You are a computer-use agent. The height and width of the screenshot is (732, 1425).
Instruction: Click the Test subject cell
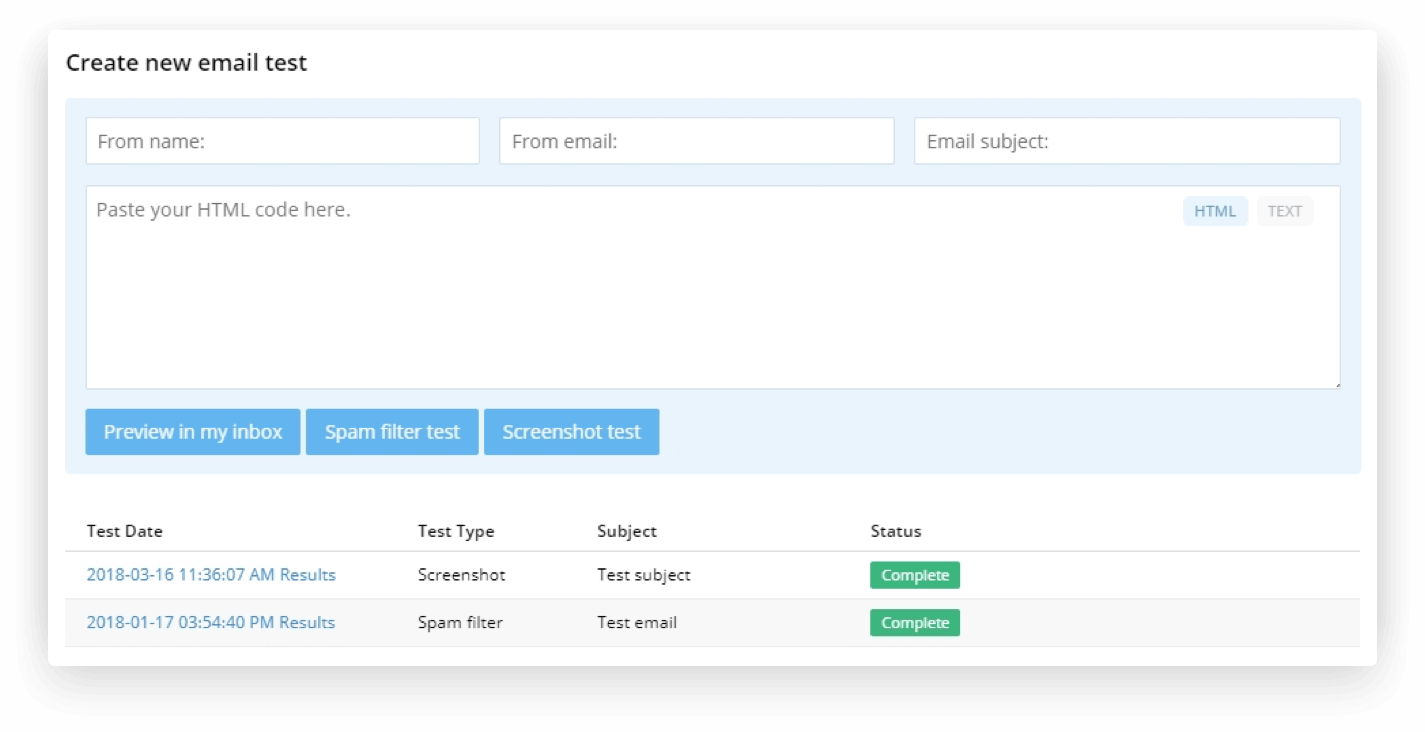tap(644, 575)
